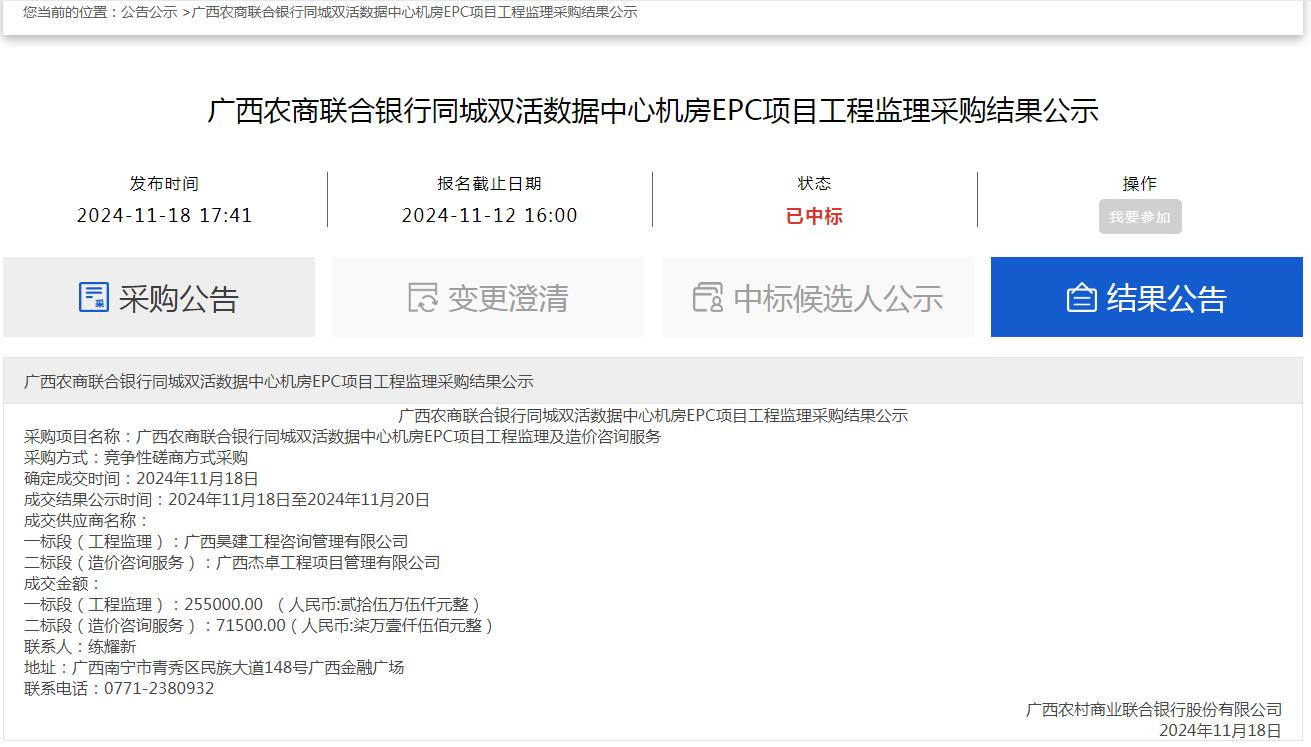The width and height of the screenshot is (1311, 747).
Task: Click the breadcrumb's final project title
Action: pyautogui.click(x=414, y=12)
